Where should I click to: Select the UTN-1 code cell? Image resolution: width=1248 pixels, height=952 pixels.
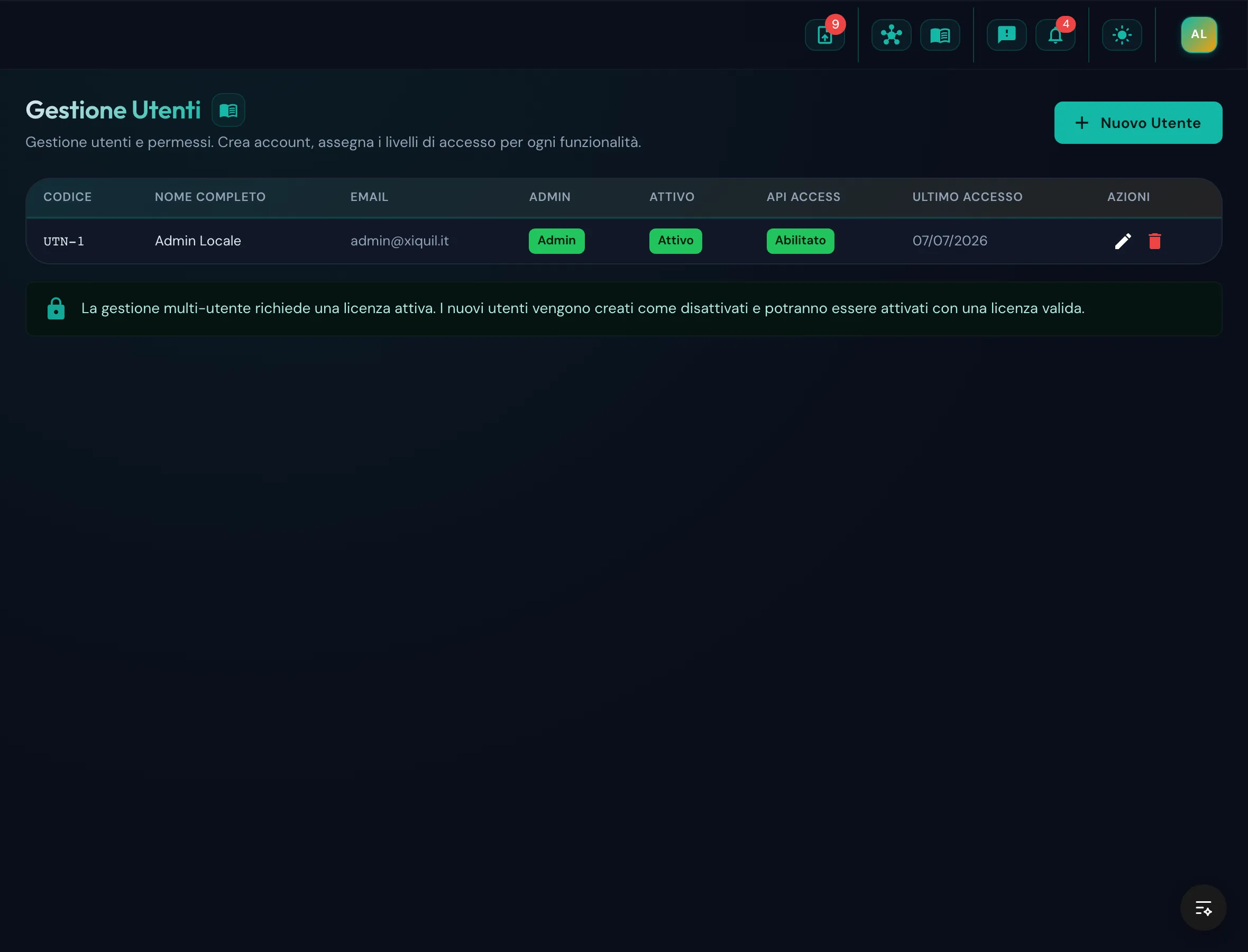pyautogui.click(x=64, y=241)
